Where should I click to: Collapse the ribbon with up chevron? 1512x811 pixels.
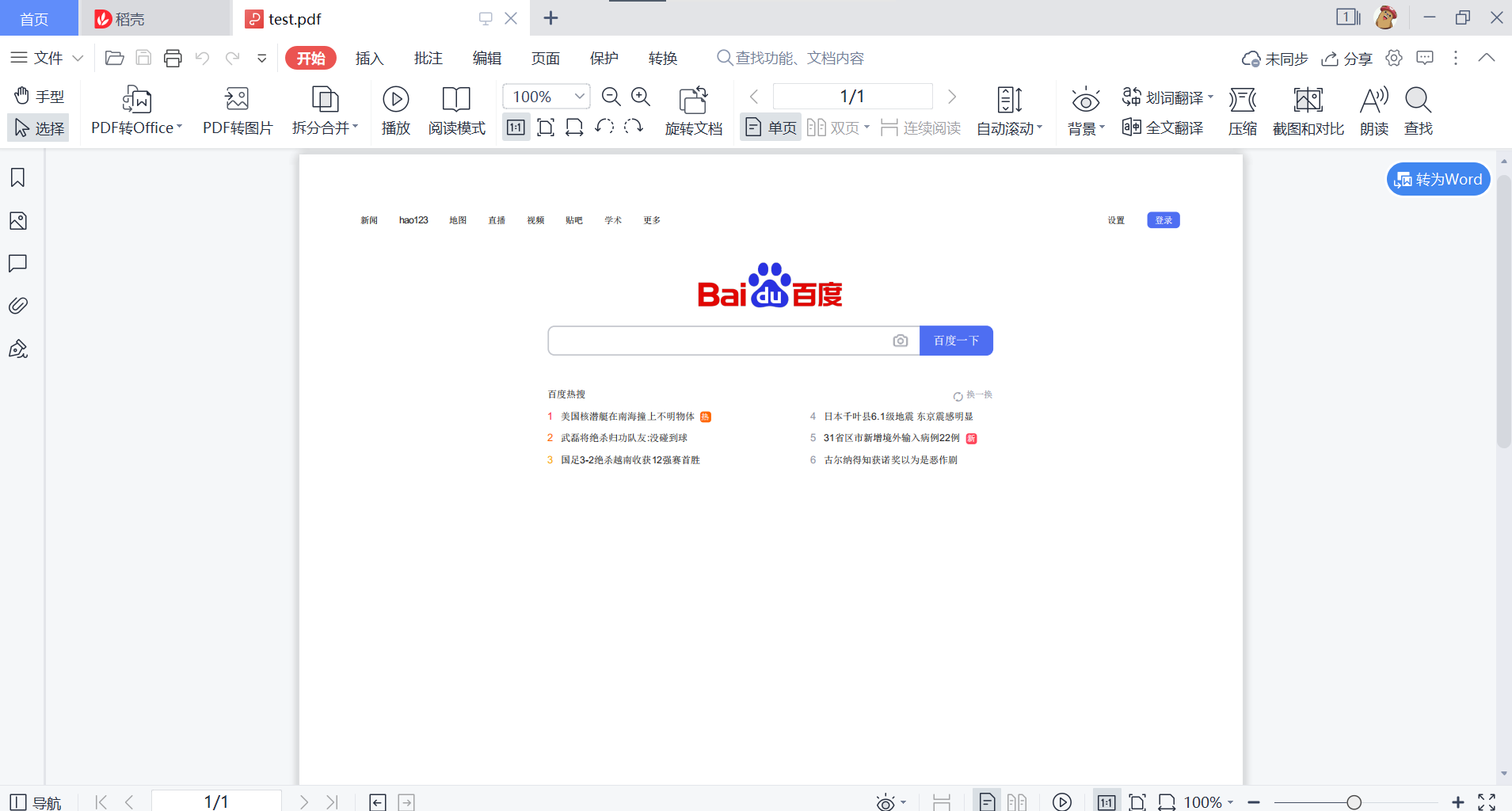click(1487, 58)
